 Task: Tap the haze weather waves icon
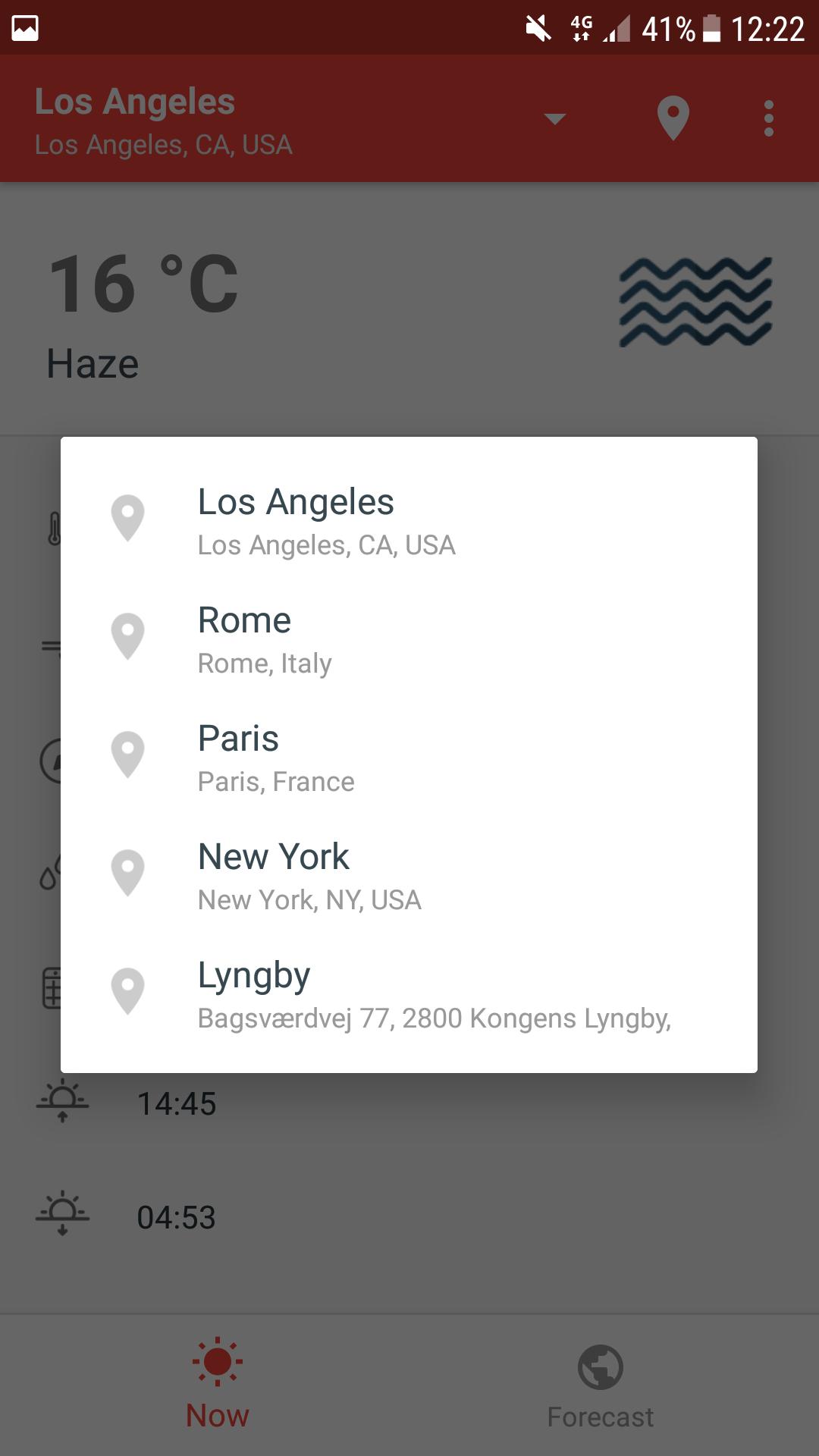[695, 302]
